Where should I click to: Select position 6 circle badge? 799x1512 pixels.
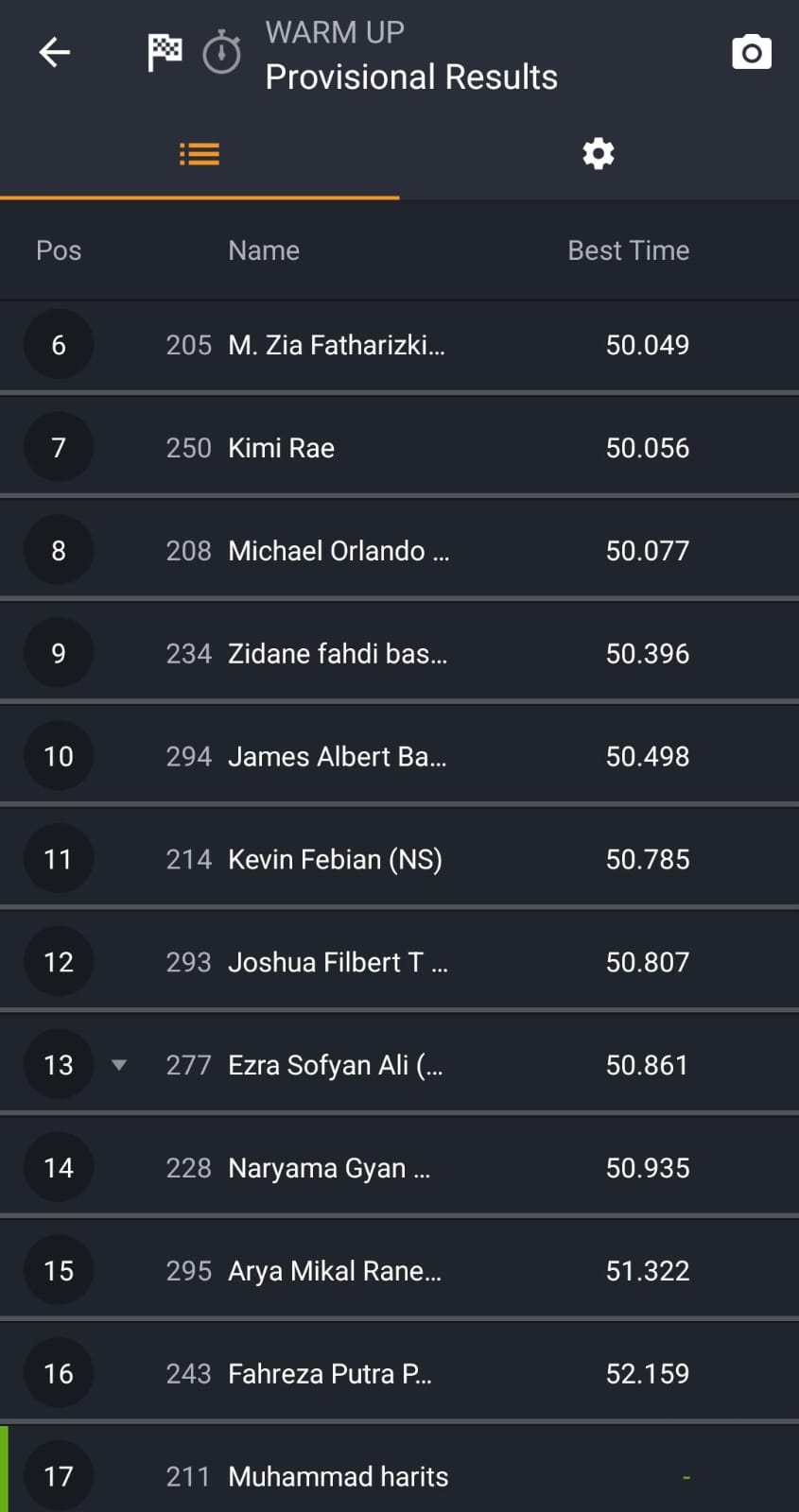(59, 345)
